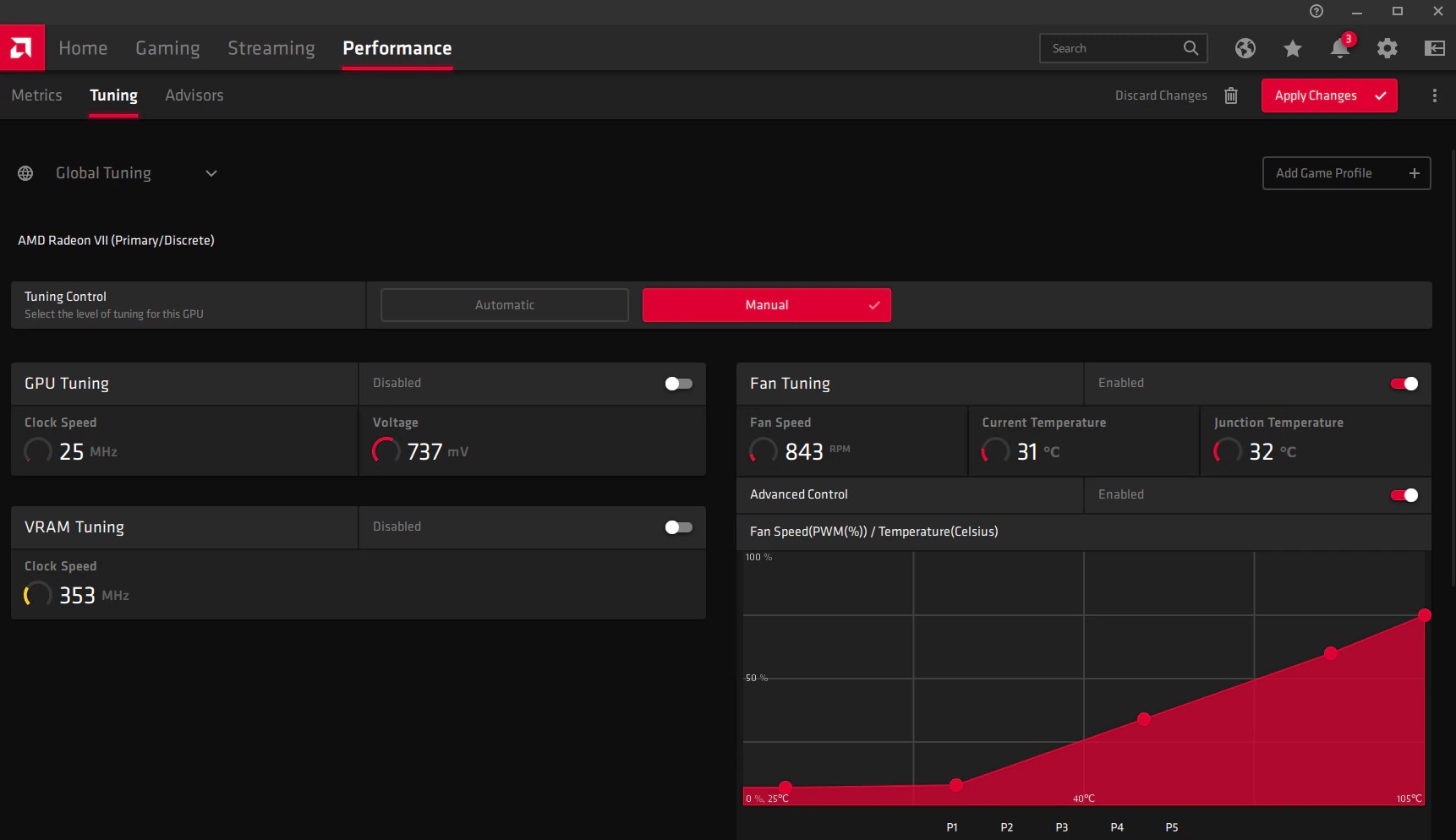Click Discard Changes text
This screenshot has width=1456, height=840.
(1161, 95)
